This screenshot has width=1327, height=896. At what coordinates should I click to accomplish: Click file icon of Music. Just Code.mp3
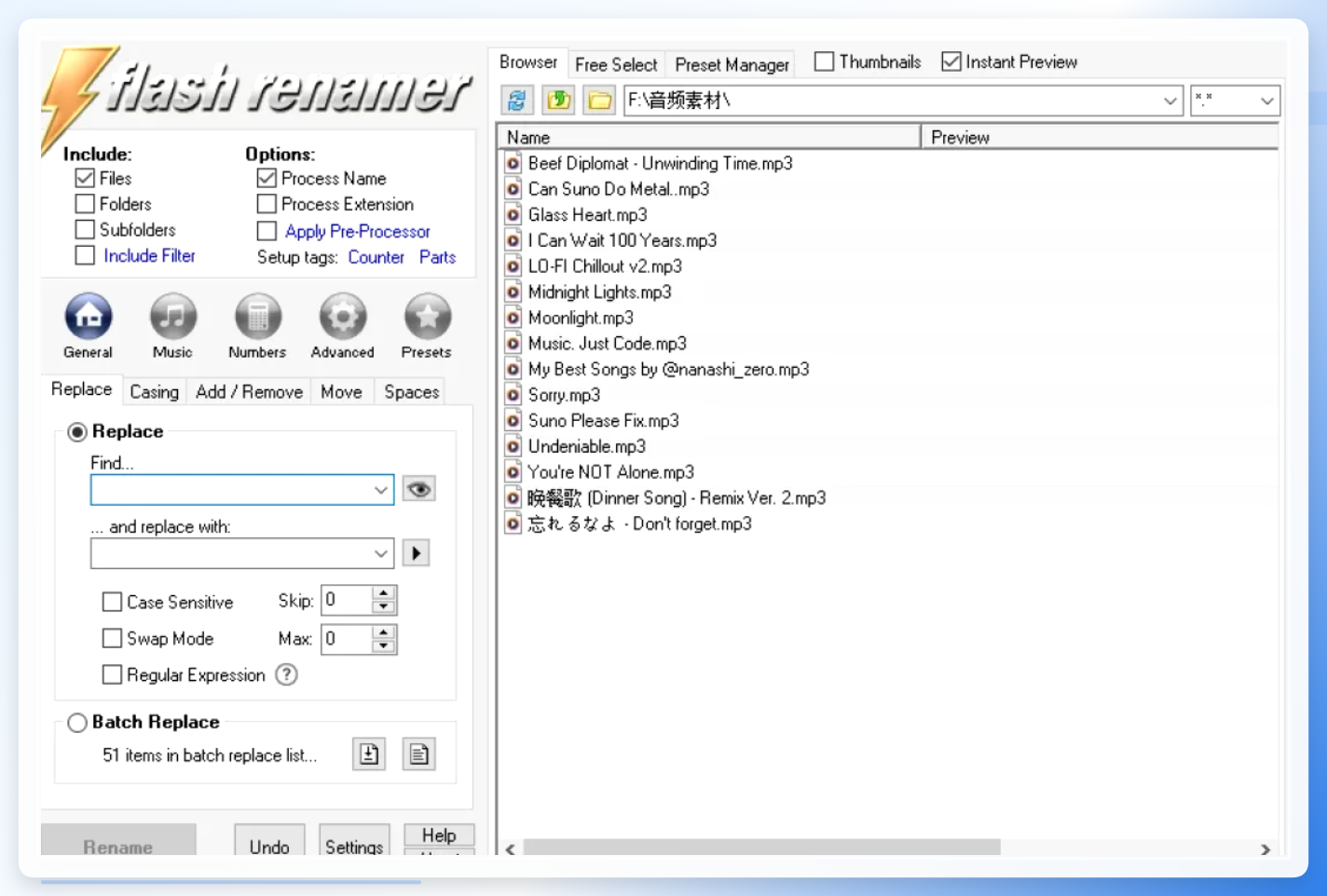pos(513,344)
